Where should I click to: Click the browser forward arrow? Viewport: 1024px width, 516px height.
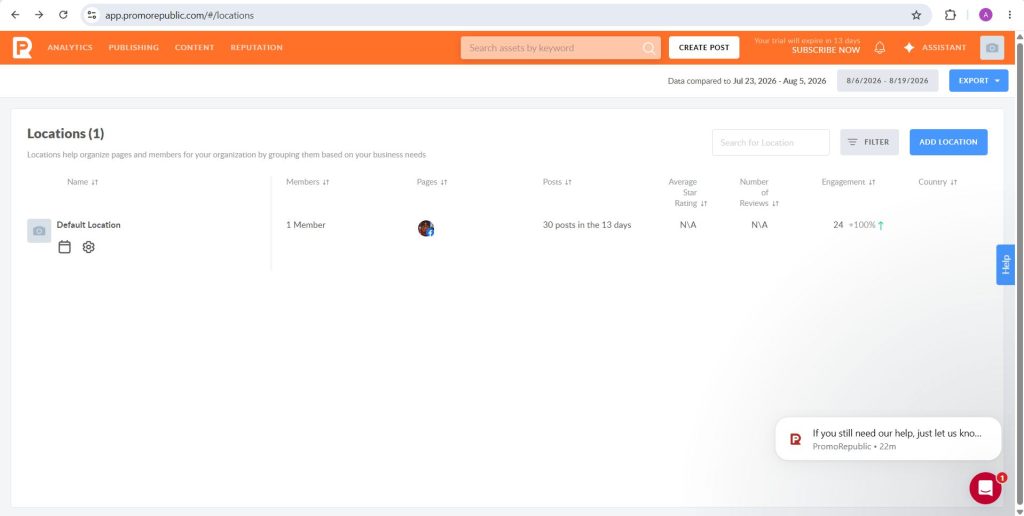39,15
